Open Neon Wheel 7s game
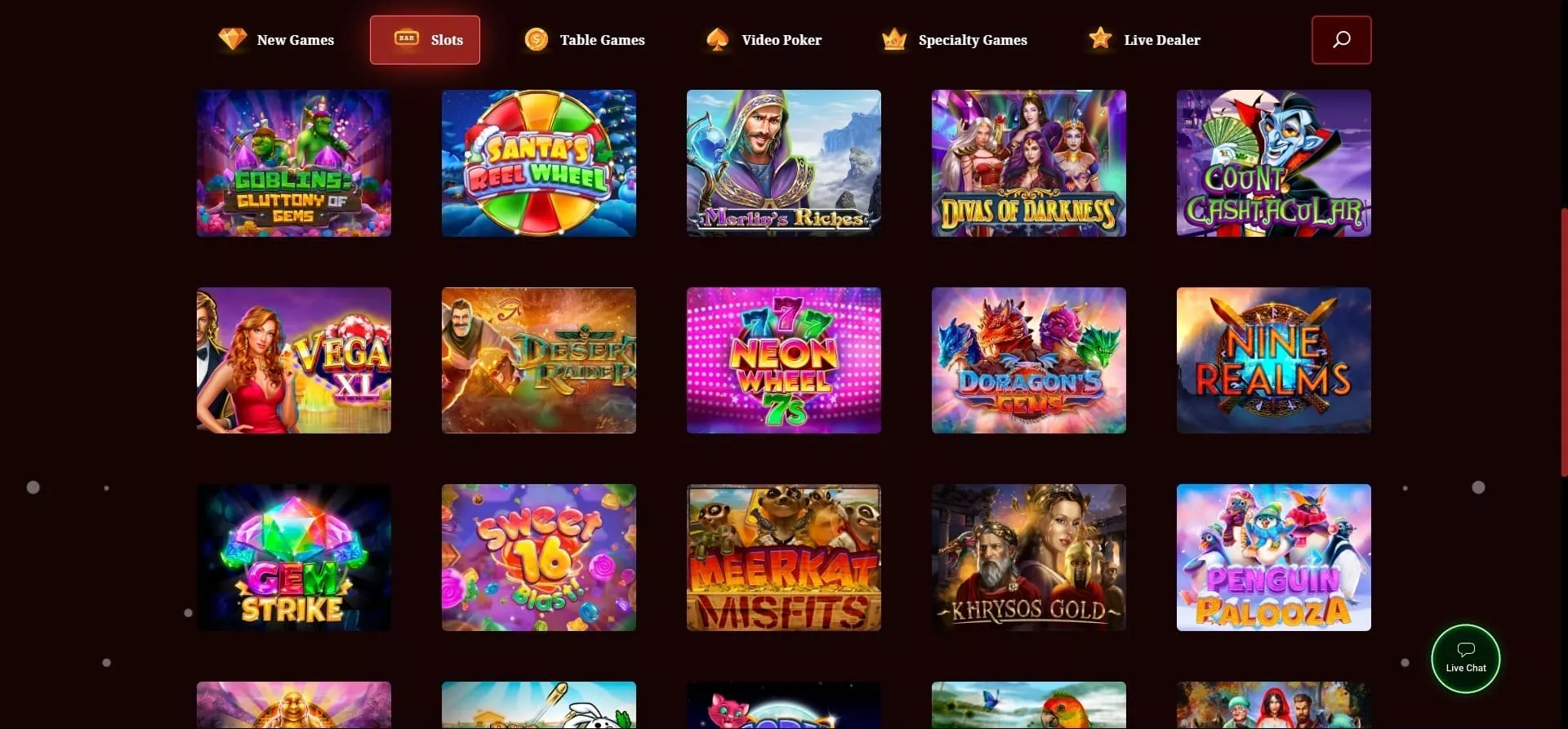This screenshot has width=1568, height=729. [784, 360]
